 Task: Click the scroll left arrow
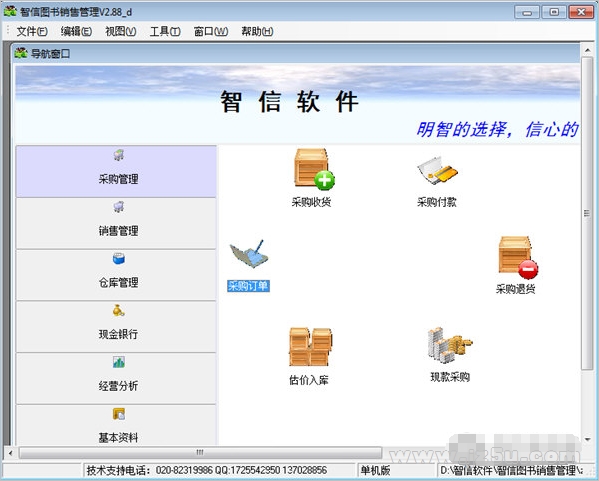point(11,453)
